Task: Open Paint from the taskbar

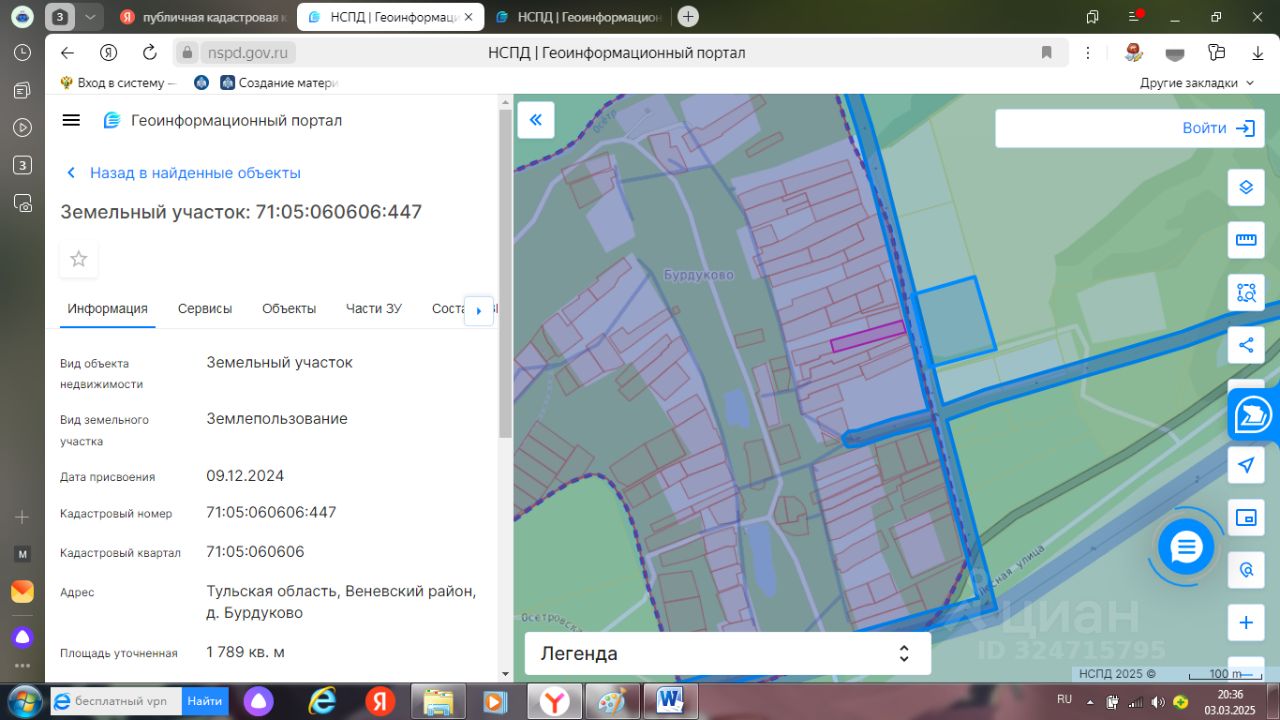Action: (611, 701)
